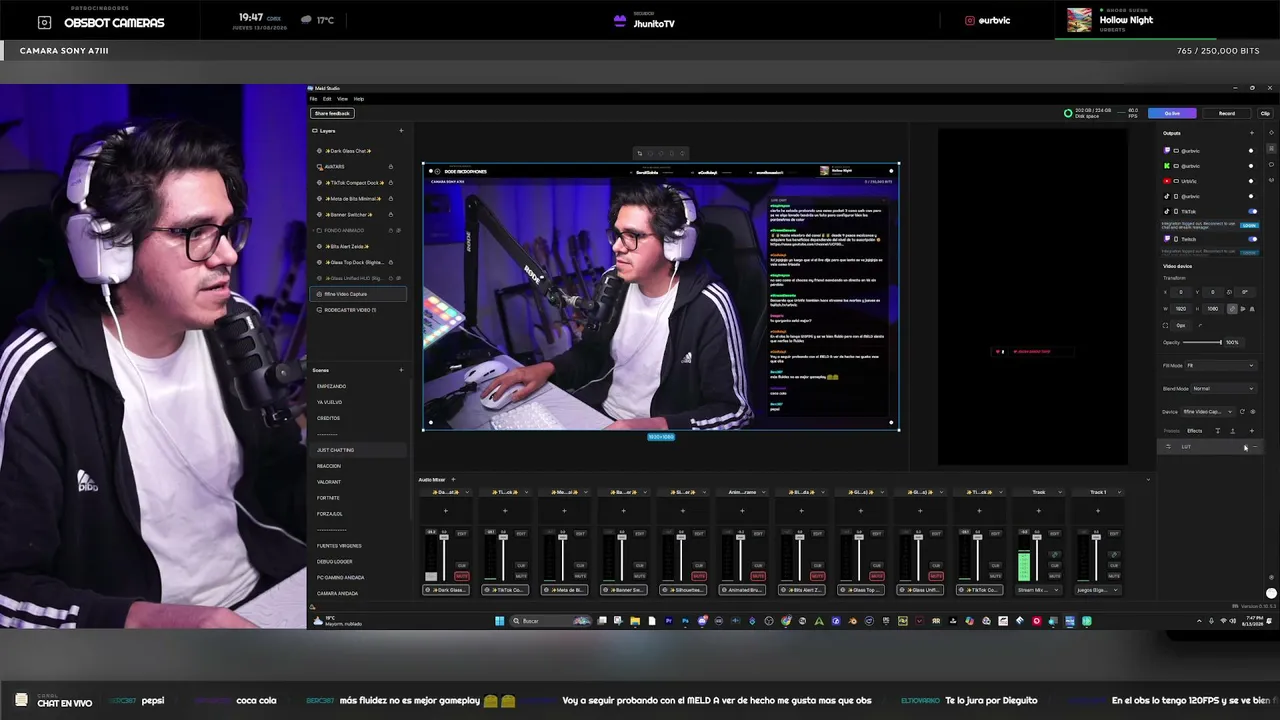This screenshot has width=1280, height=720.
Task: Add a new layer in Layers panel
Action: click(x=401, y=131)
